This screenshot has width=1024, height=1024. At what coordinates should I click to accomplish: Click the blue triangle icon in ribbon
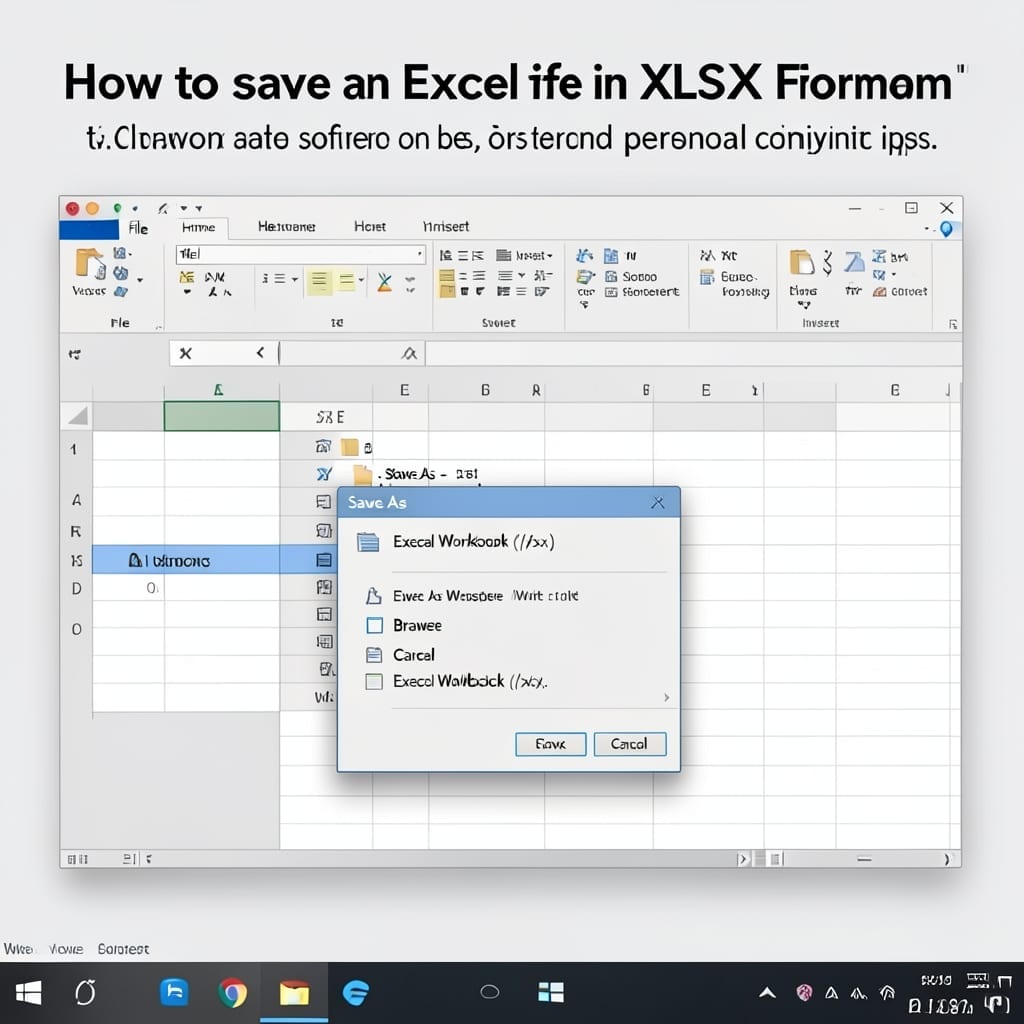pyautogui.click(x=854, y=262)
